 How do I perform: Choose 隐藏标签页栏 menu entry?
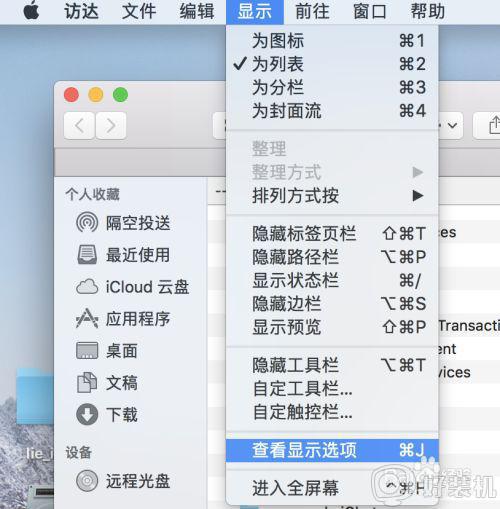332,233
